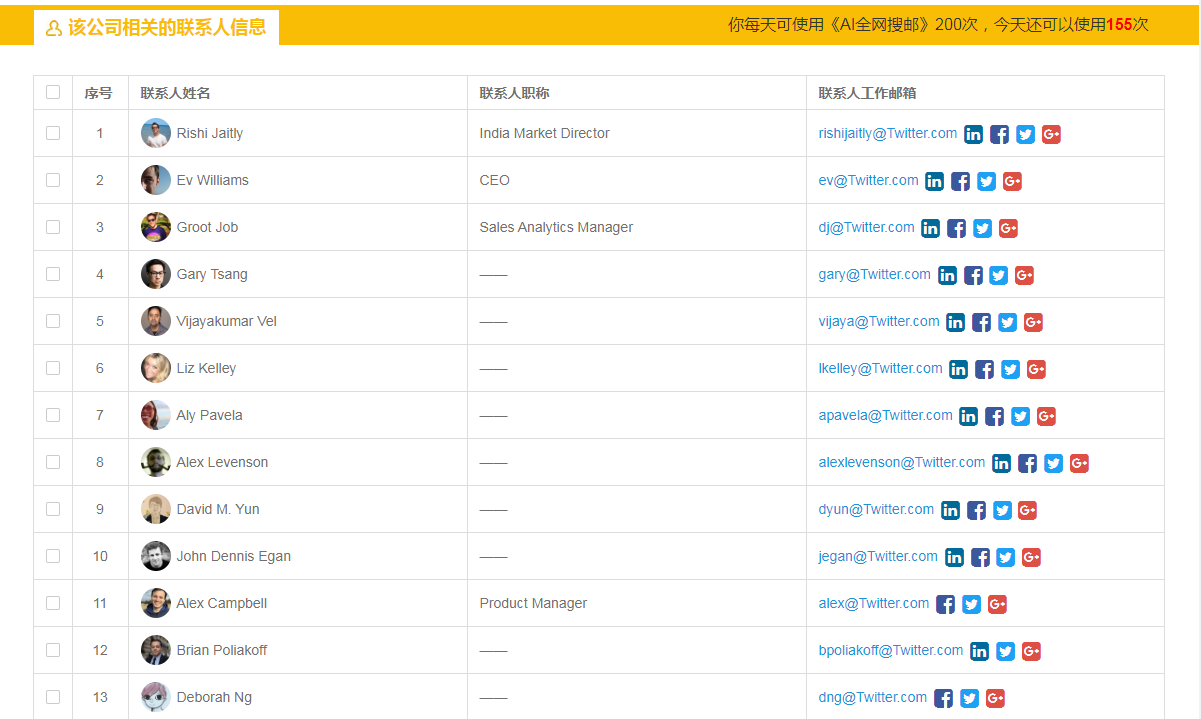Image resolution: width=1201 pixels, height=719 pixels.
Task: Open Rishi Jaitly's Google+ icon
Action: pyautogui.click(x=1051, y=135)
